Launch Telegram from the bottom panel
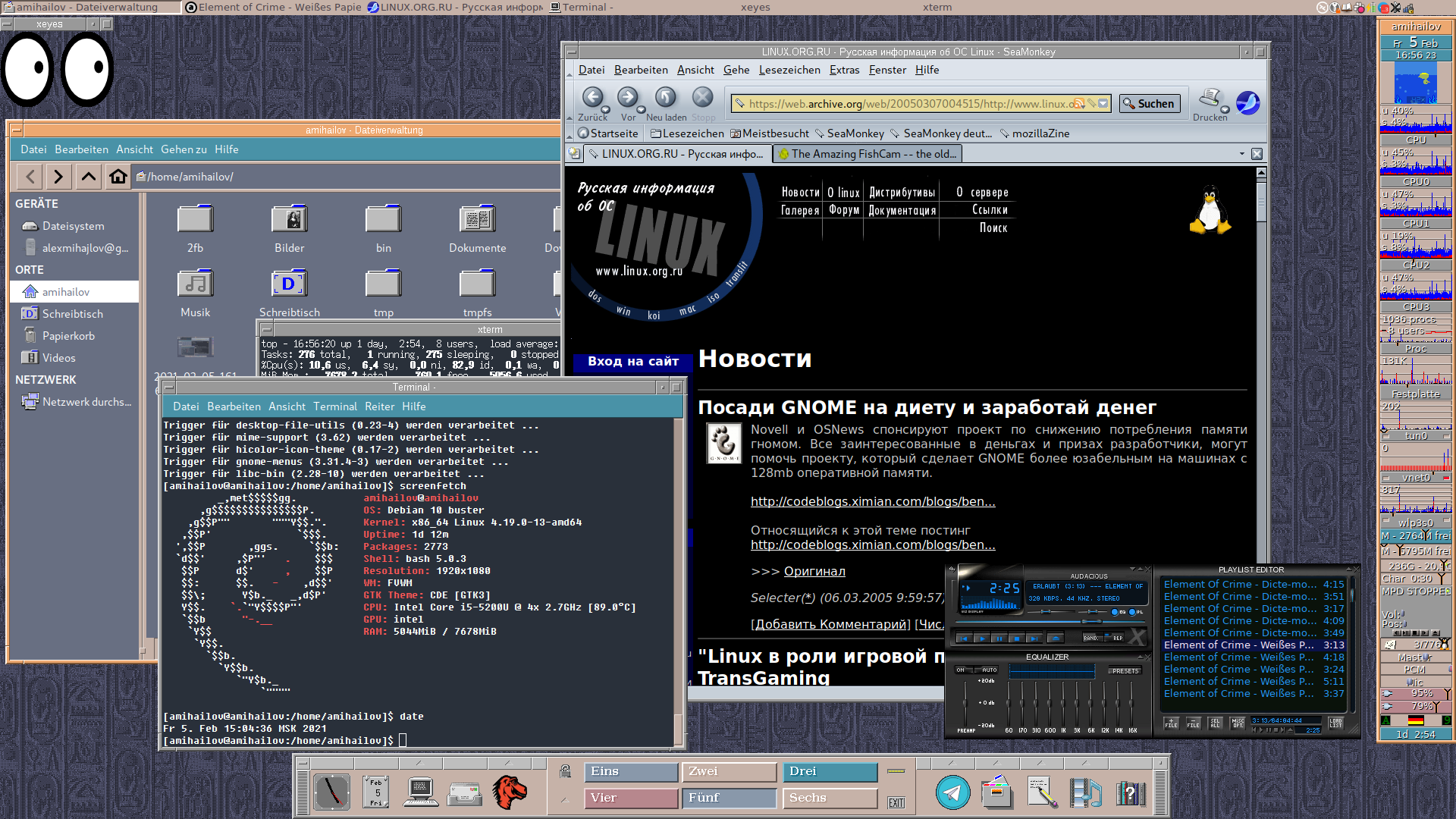 pos(952,792)
